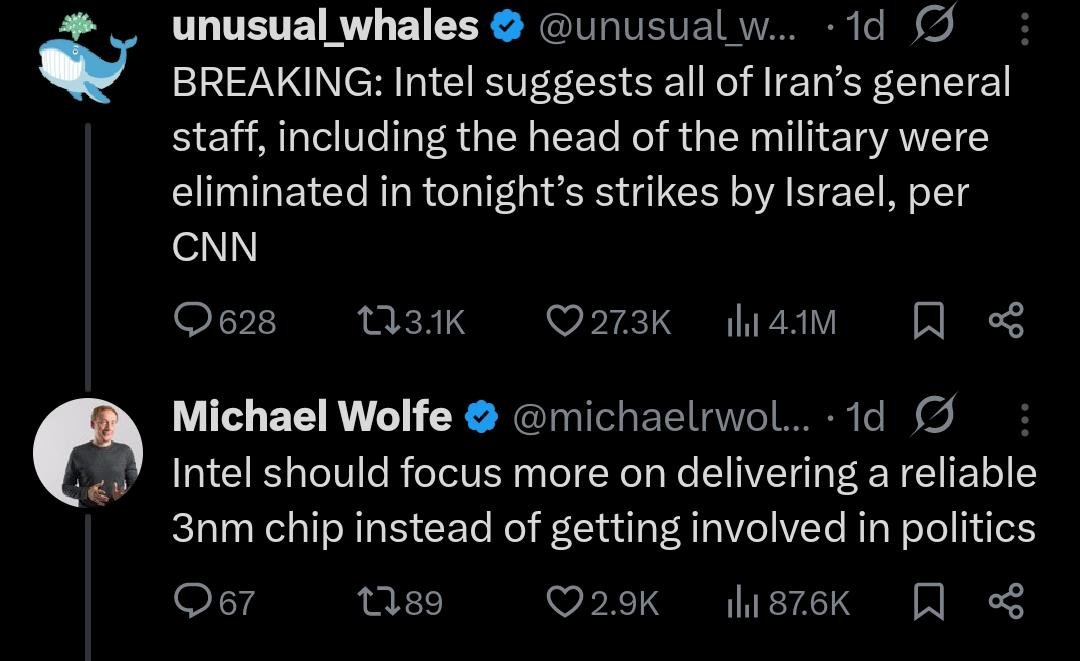Viewport: 1080px width, 661px height.
Task: View analytics for Michael Wolfe's reply
Action: (x=739, y=602)
